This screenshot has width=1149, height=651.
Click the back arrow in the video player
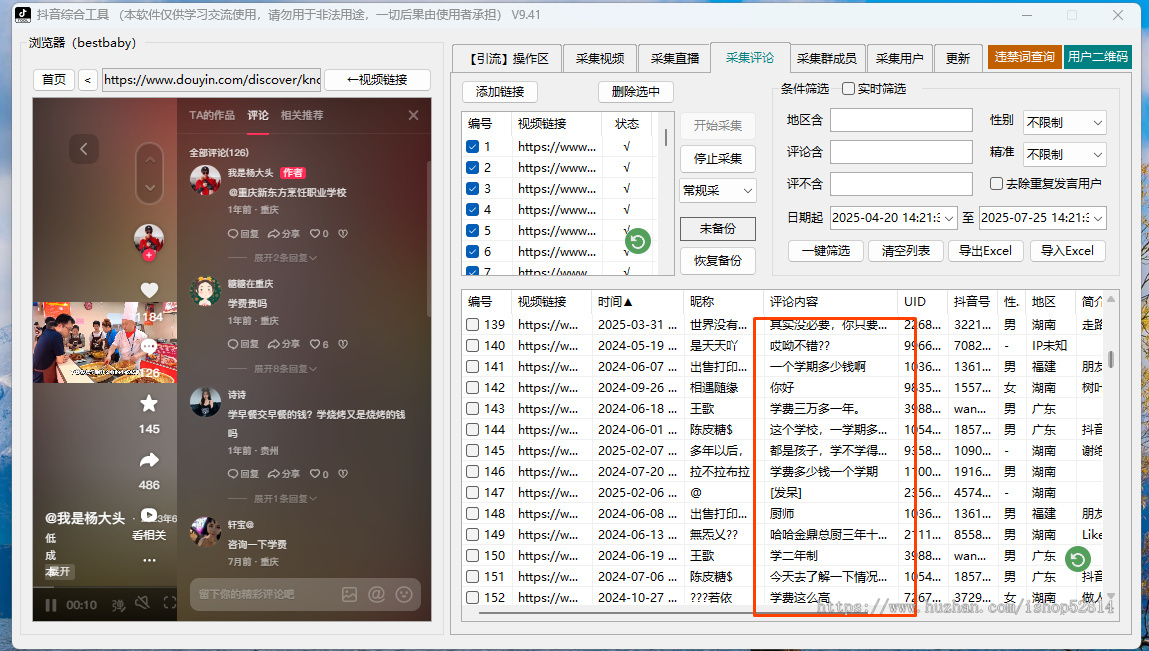coord(84,150)
